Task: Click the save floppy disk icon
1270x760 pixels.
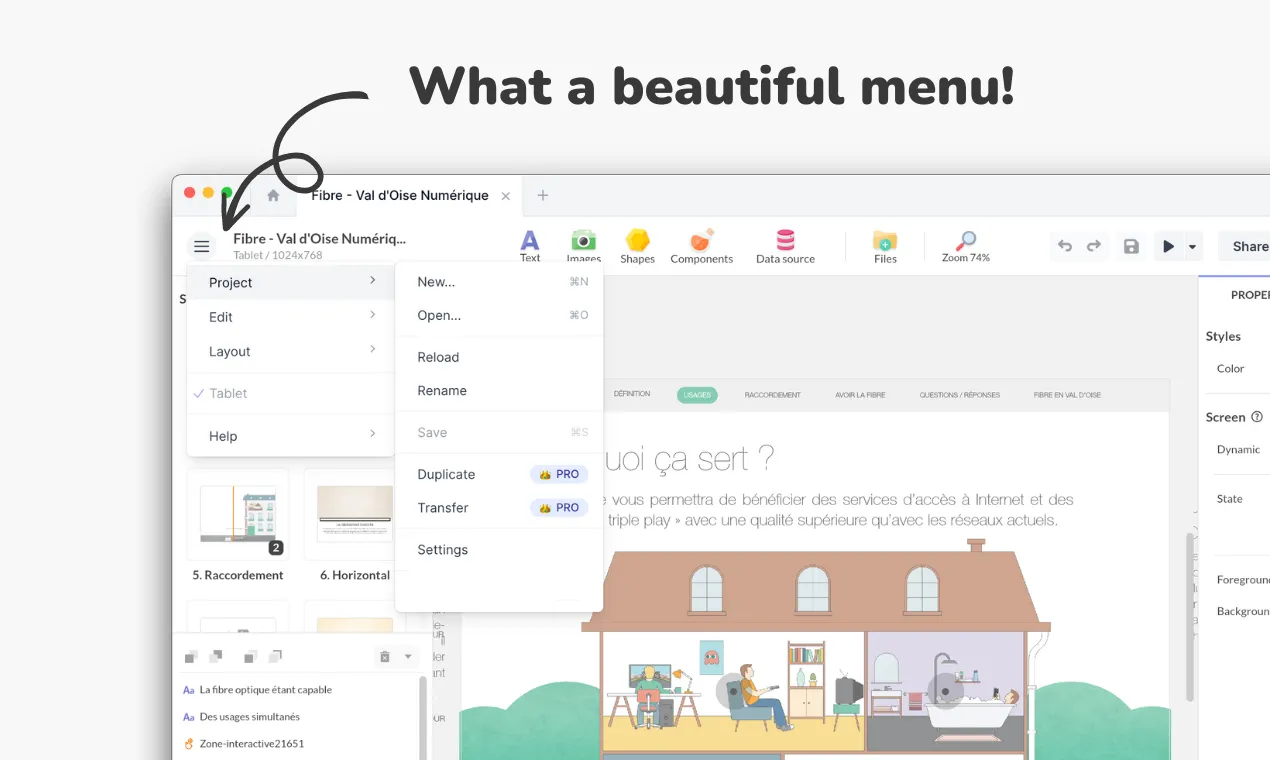Action: coord(1131,246)
